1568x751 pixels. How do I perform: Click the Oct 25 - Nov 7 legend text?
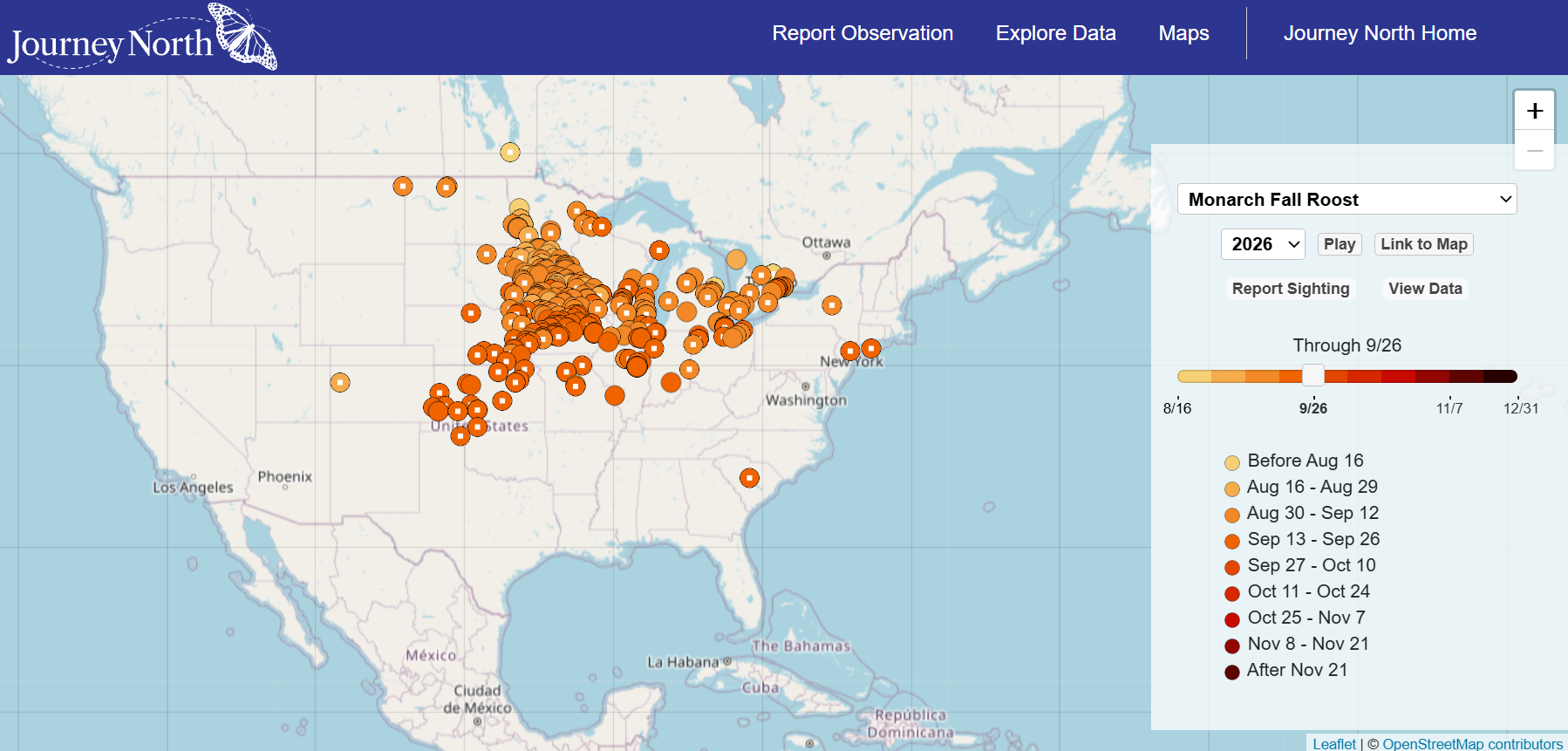[1306, 618]
